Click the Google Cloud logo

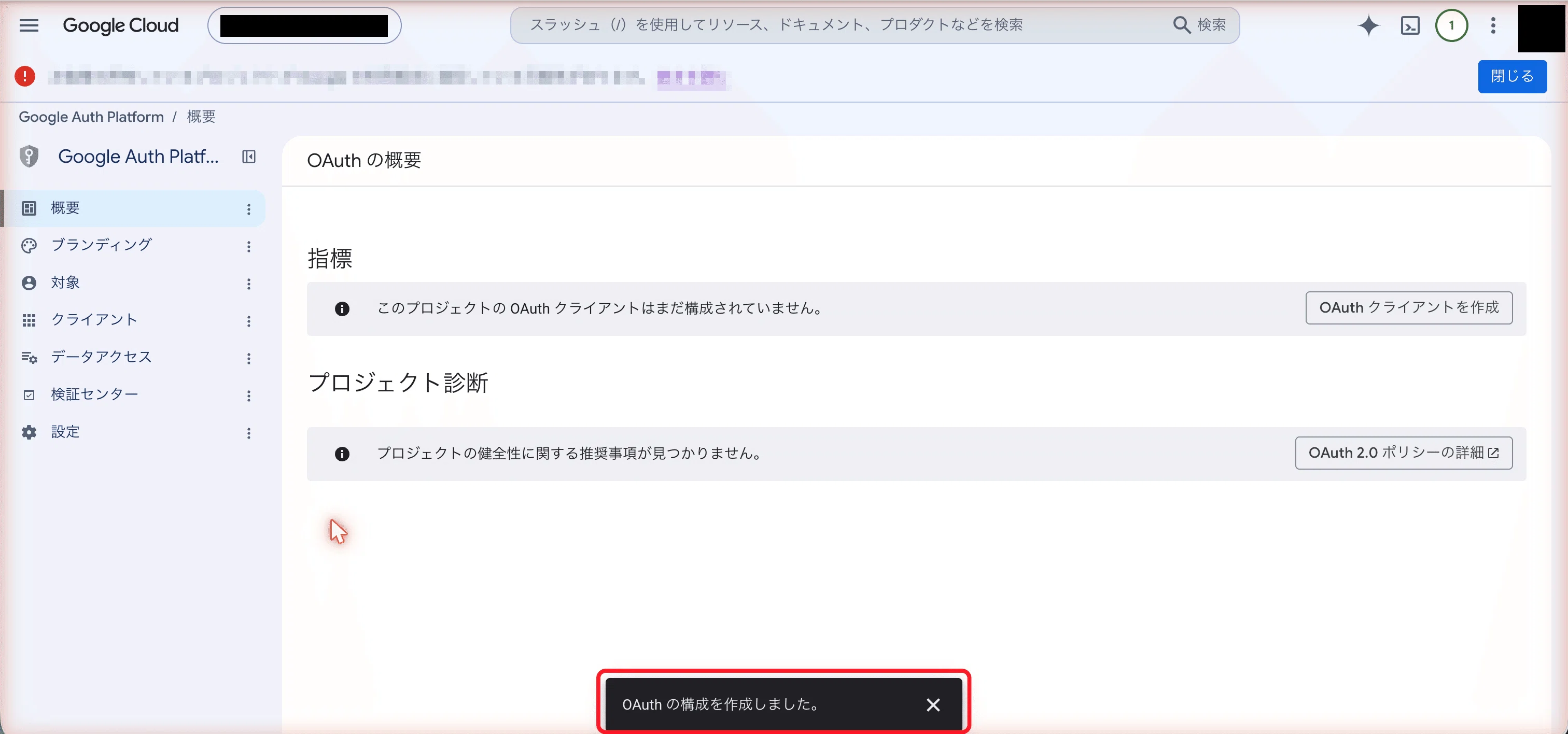click(x=120, y=25)
